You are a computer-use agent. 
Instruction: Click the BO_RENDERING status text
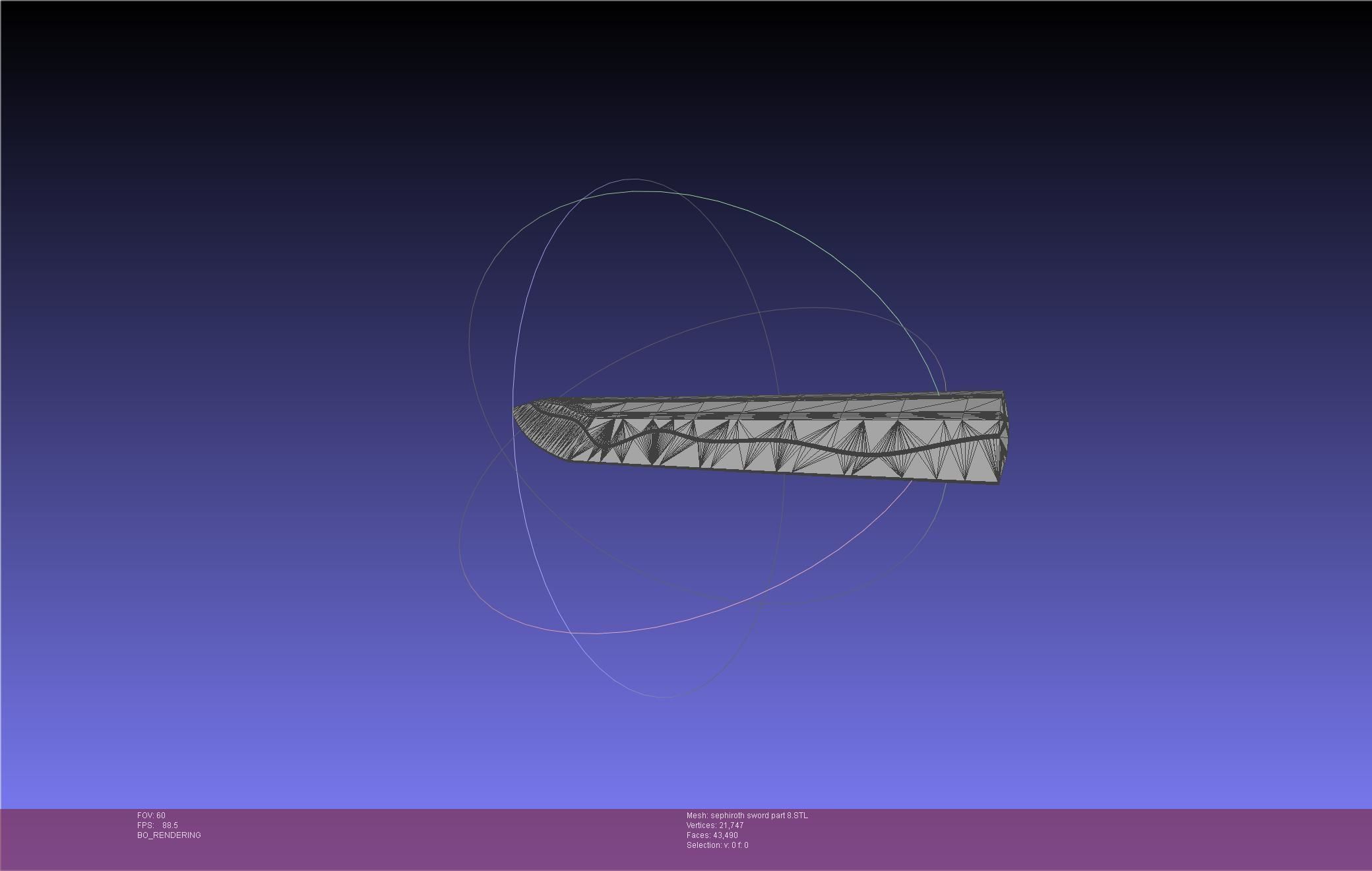click(169, 835)
